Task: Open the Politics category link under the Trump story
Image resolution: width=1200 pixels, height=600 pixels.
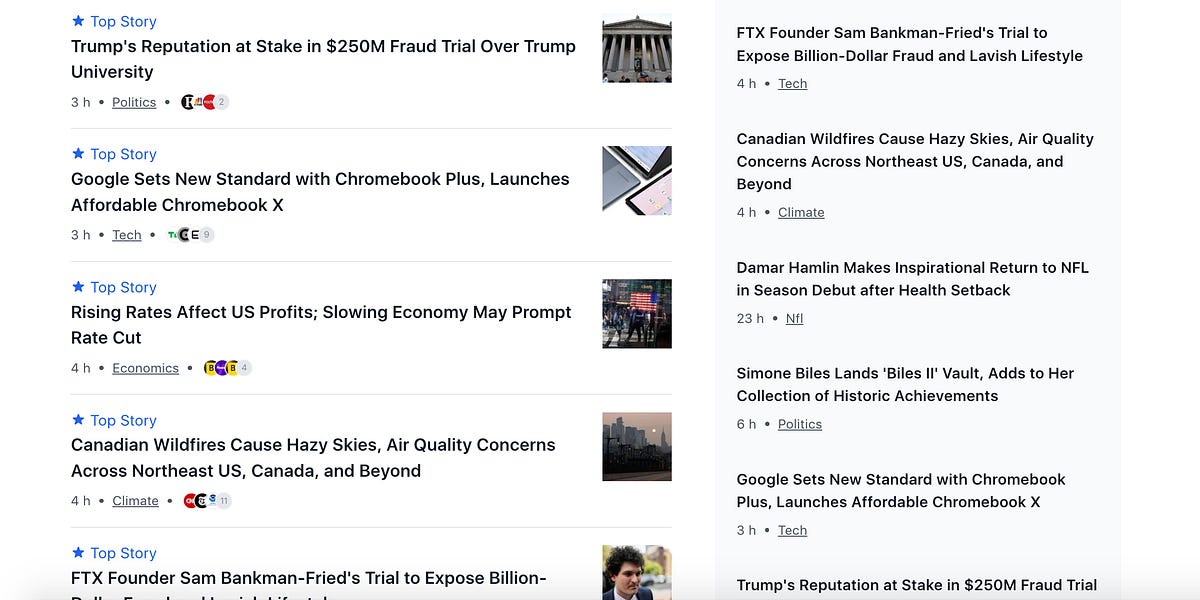Action: coord(133,101)
